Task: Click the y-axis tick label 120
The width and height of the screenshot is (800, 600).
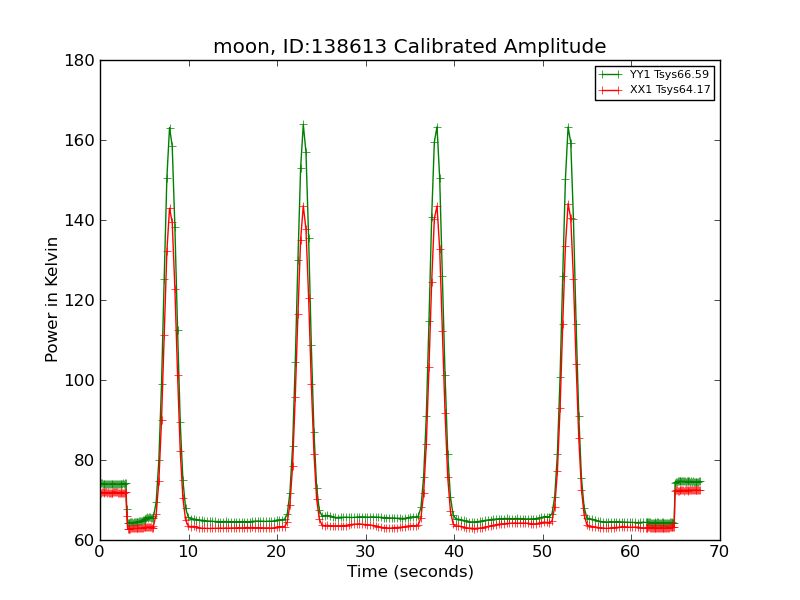Action: pyautogui.click(x=80, y=301)
